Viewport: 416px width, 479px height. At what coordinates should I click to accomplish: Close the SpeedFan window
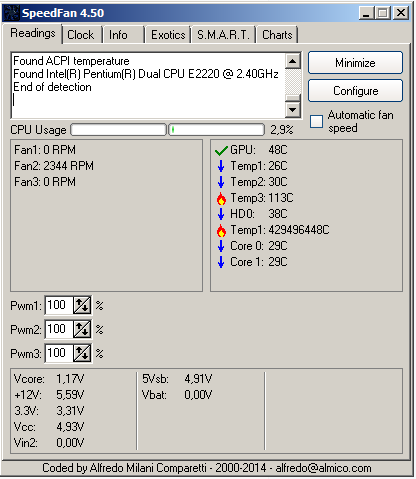[x=401, y=13]
